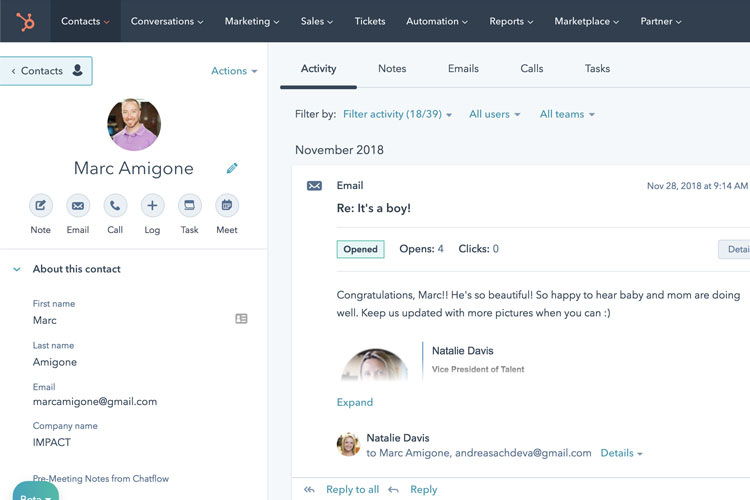
Task: Click the Task icon button
Action: (189, 206)
